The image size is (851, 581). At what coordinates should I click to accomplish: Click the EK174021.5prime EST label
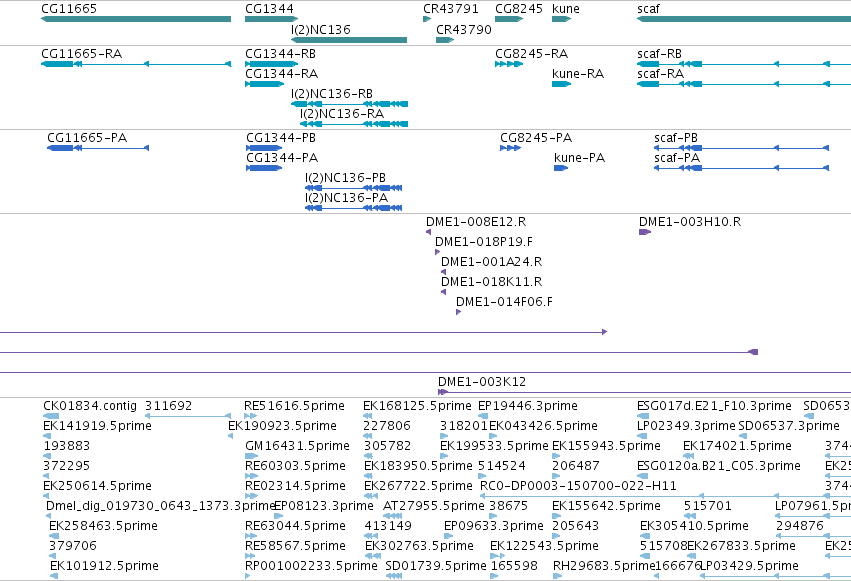[737, 446]
